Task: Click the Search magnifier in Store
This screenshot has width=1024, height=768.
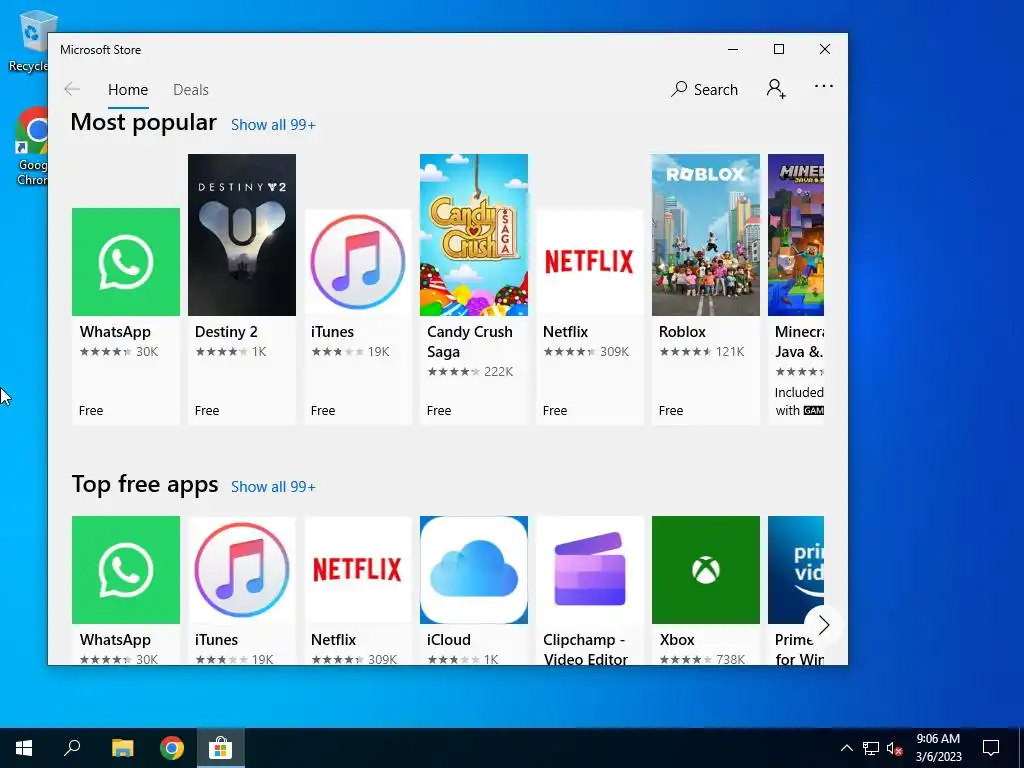Action: pos(679,89)
